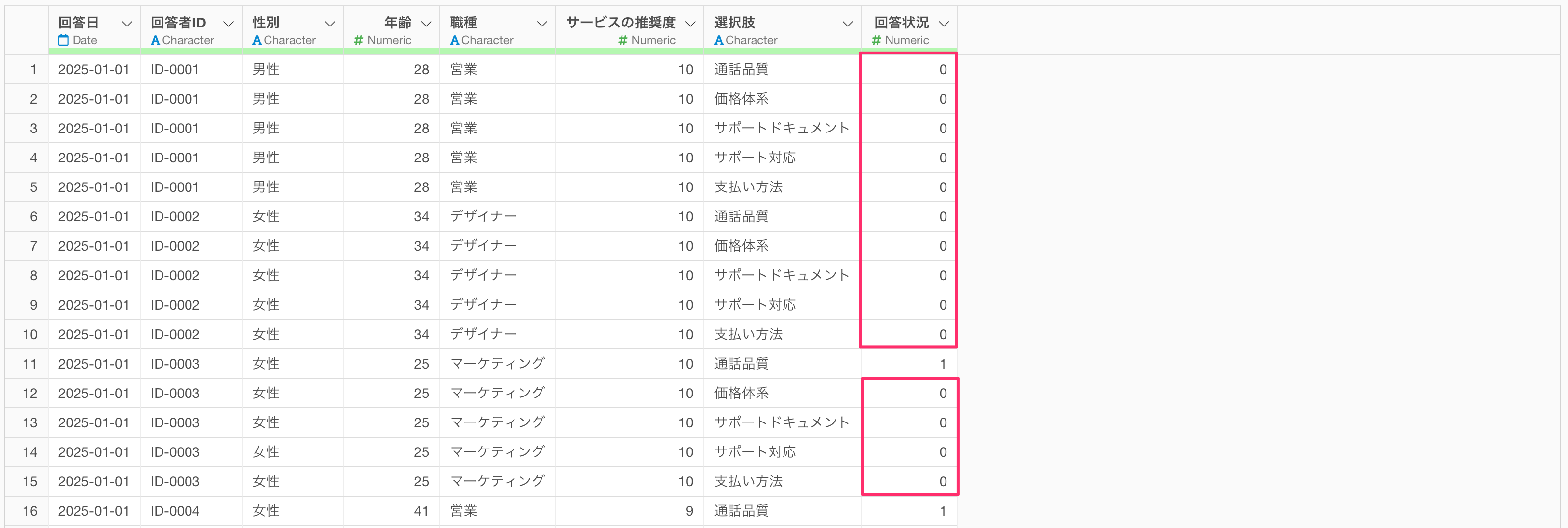This screenshot has height=528, width=1568.
Task: Click the Character type icon under 職種
Action: click(454, 40)
